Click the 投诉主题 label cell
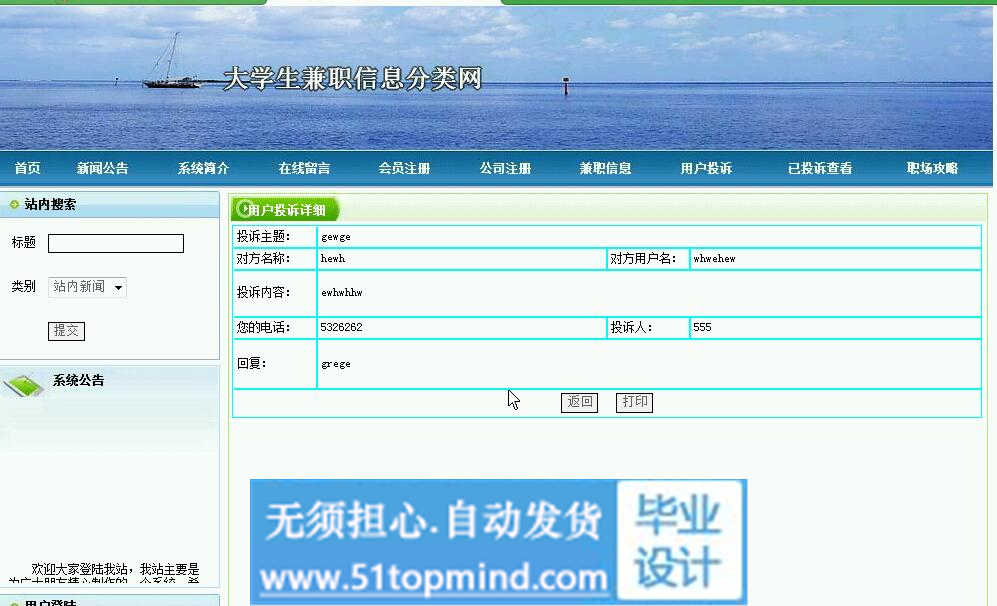This screenshot has width=997, height=606. (275, 237)
